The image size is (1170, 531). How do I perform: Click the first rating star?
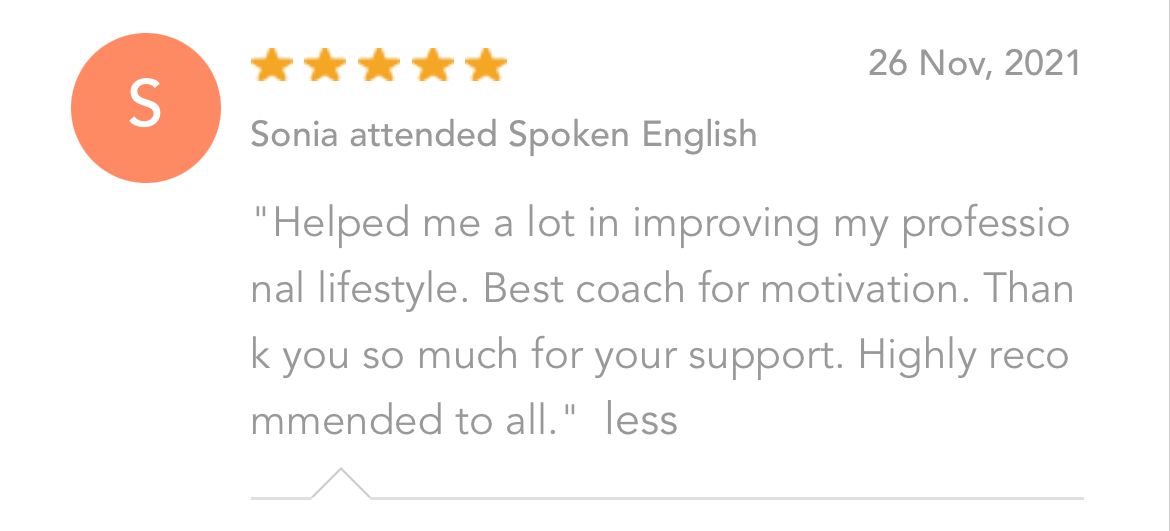270,66
